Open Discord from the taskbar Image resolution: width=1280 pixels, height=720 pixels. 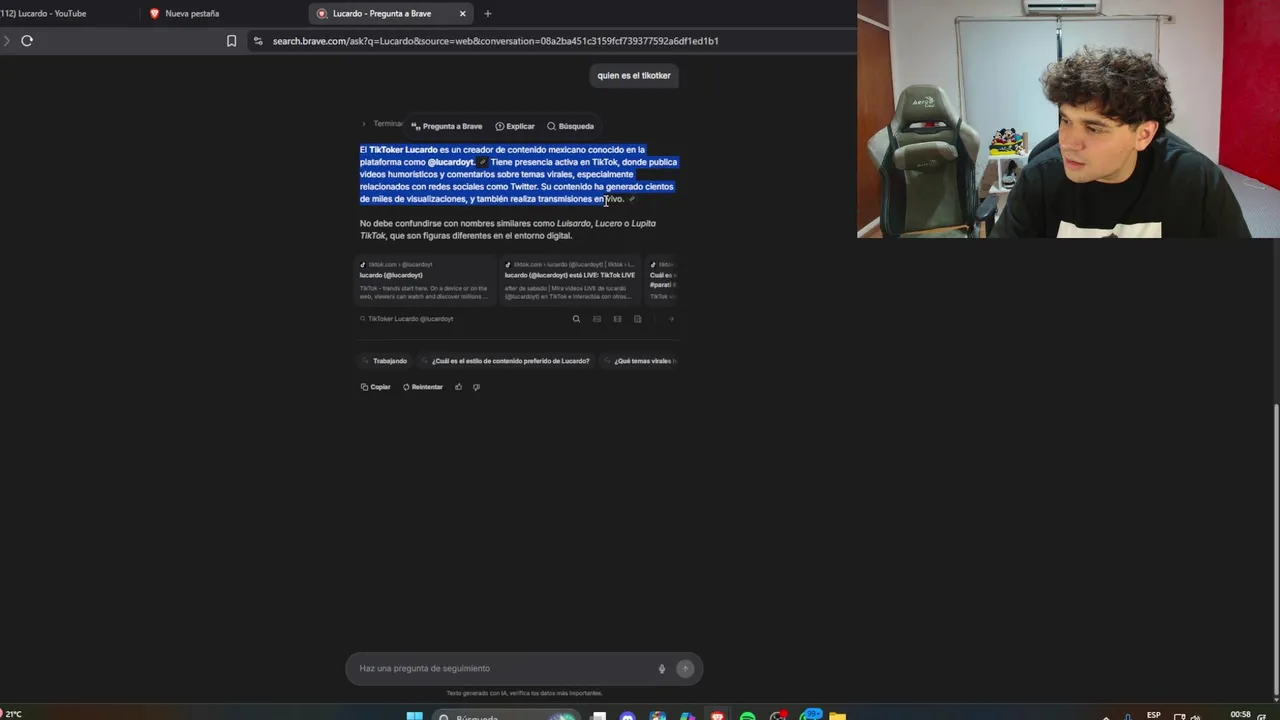click(x=627, y=716)
